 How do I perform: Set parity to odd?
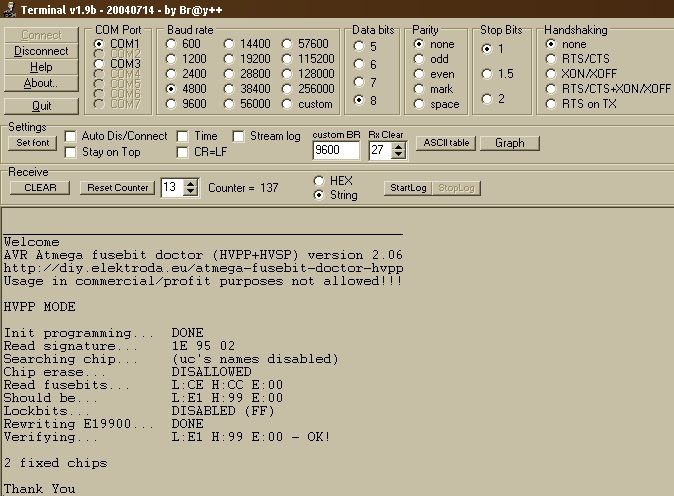coord(419,59)
